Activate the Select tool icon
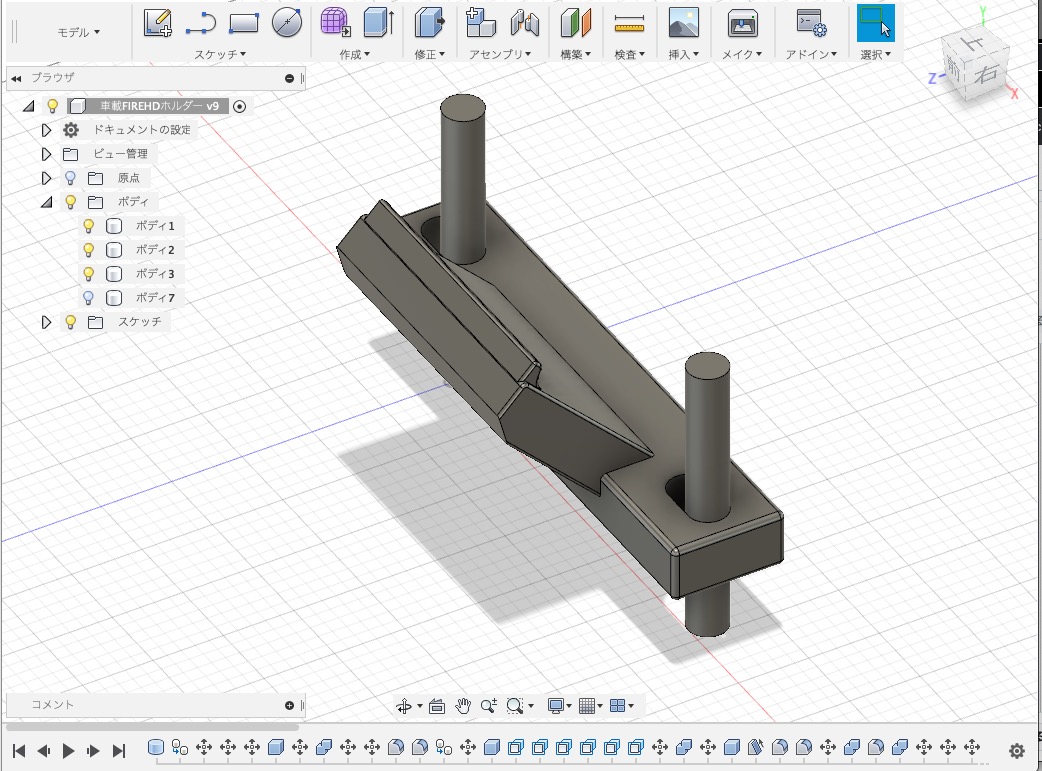Viewport: 1042px width, 771px height. (875, 23)
